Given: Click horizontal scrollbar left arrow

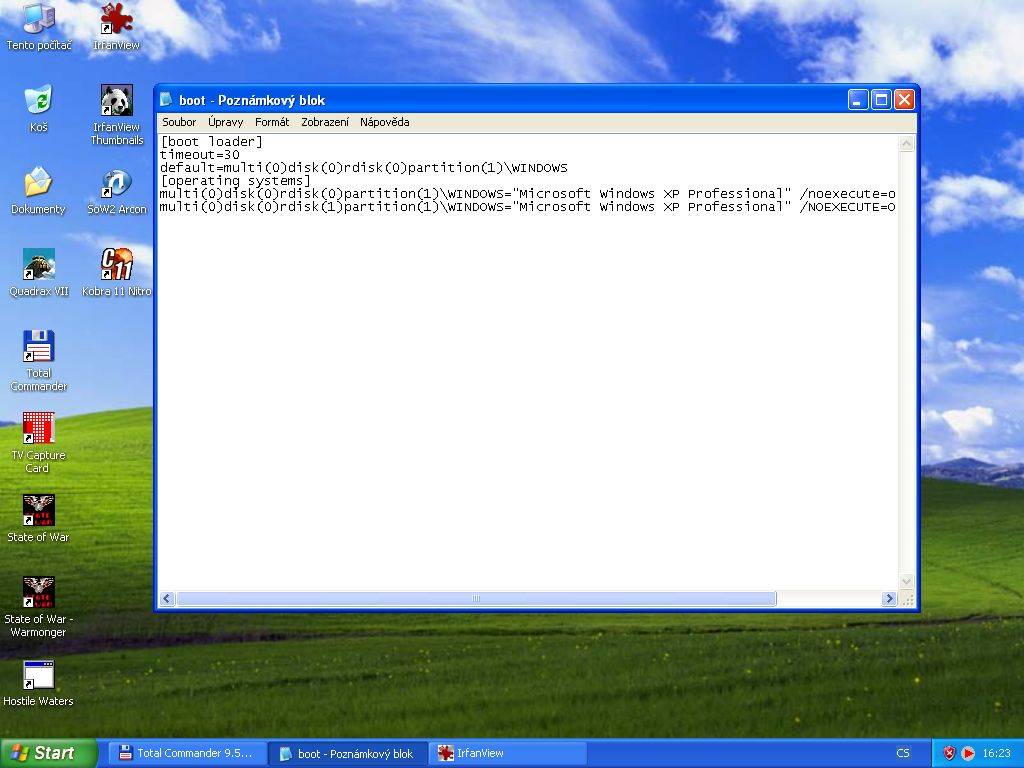Looking at the screenshot, I should (x=167, y=599).
